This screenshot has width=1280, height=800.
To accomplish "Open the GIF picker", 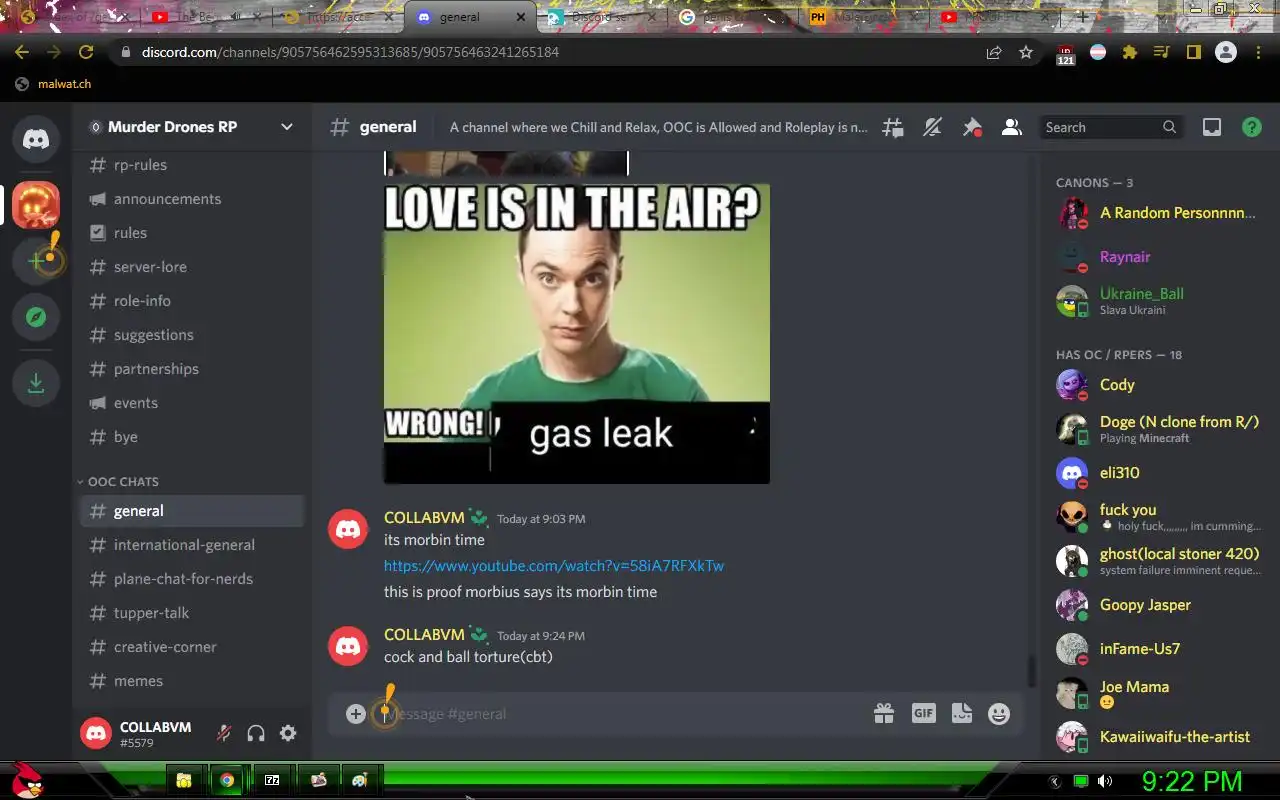I will coord(923,713).
